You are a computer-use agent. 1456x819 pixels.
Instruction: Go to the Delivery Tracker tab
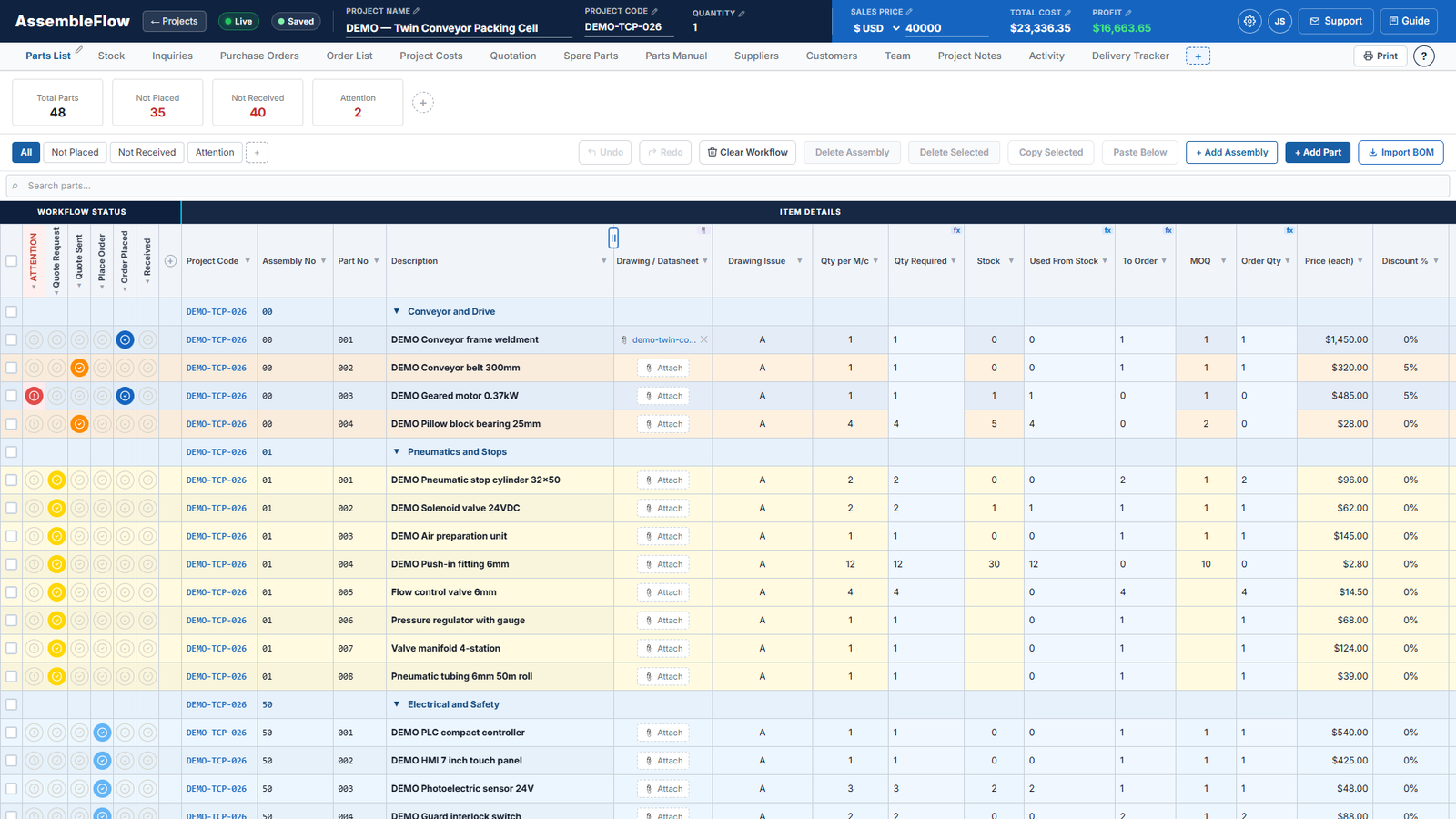(1130, 56)
